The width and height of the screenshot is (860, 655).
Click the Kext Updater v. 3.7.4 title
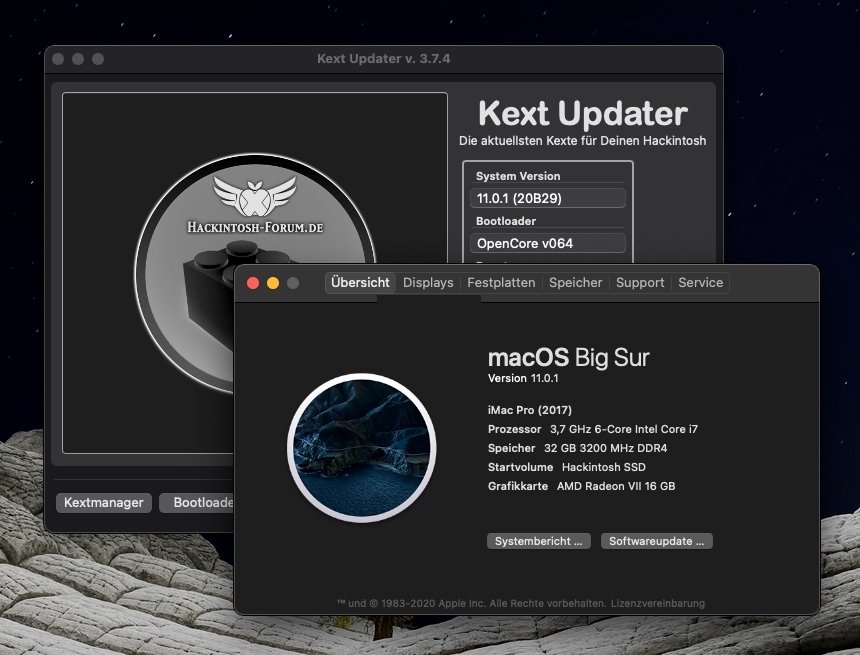coord(383,59)
